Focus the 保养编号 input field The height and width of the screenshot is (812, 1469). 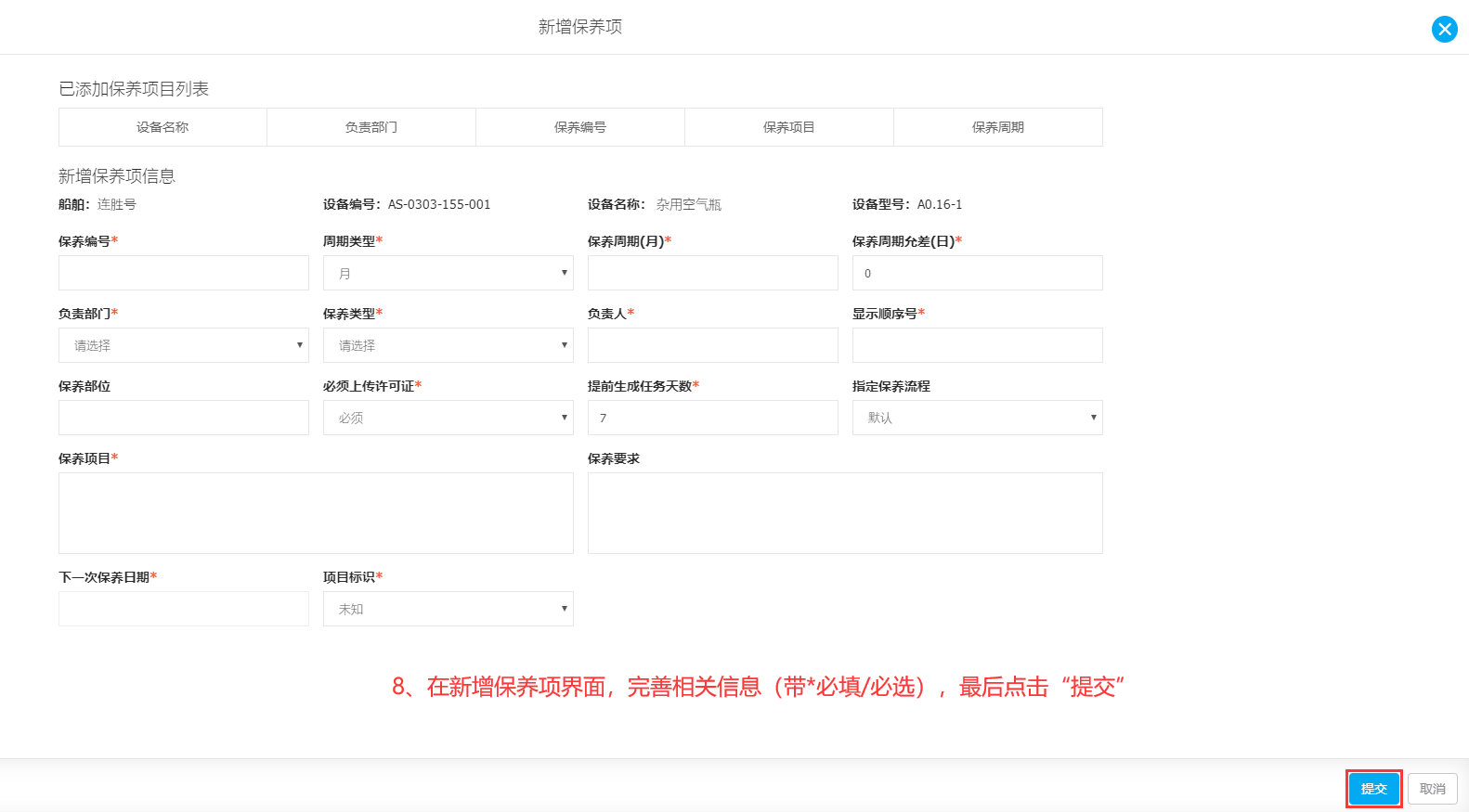coord(184,273)
